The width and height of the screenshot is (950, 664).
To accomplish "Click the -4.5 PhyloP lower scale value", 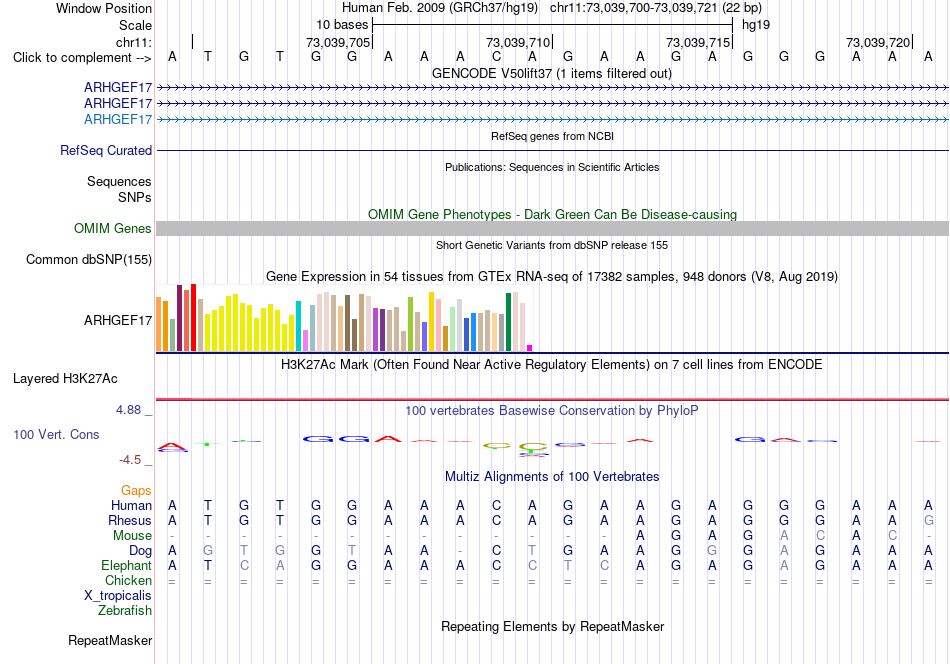I will (x=130, y=460).
